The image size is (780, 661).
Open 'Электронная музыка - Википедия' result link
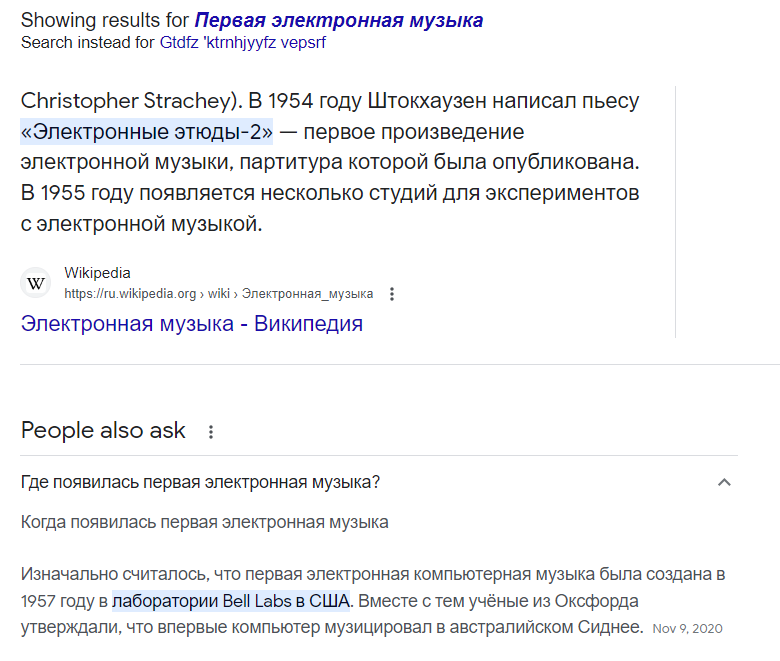click(x=192, y=323)
